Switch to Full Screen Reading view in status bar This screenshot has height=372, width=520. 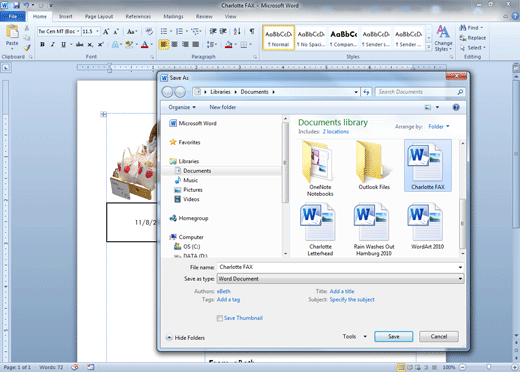coord(409,367)
